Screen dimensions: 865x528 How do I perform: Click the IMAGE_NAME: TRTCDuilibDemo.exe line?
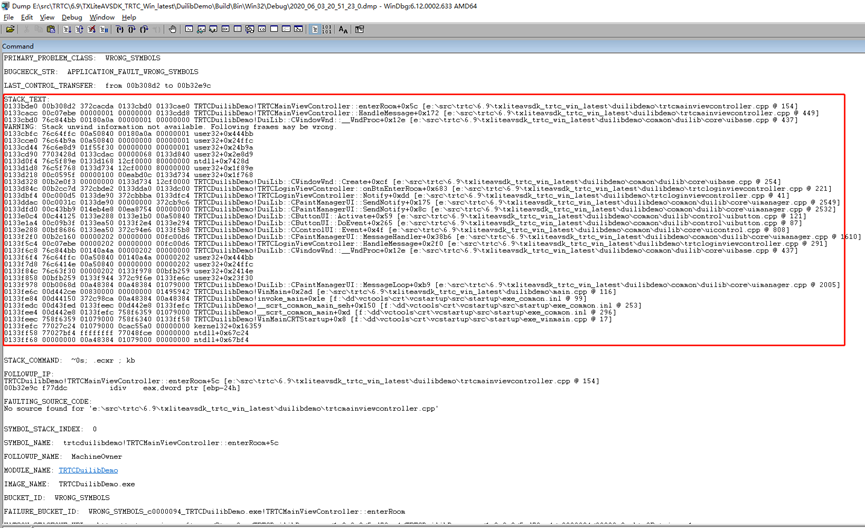70,484
